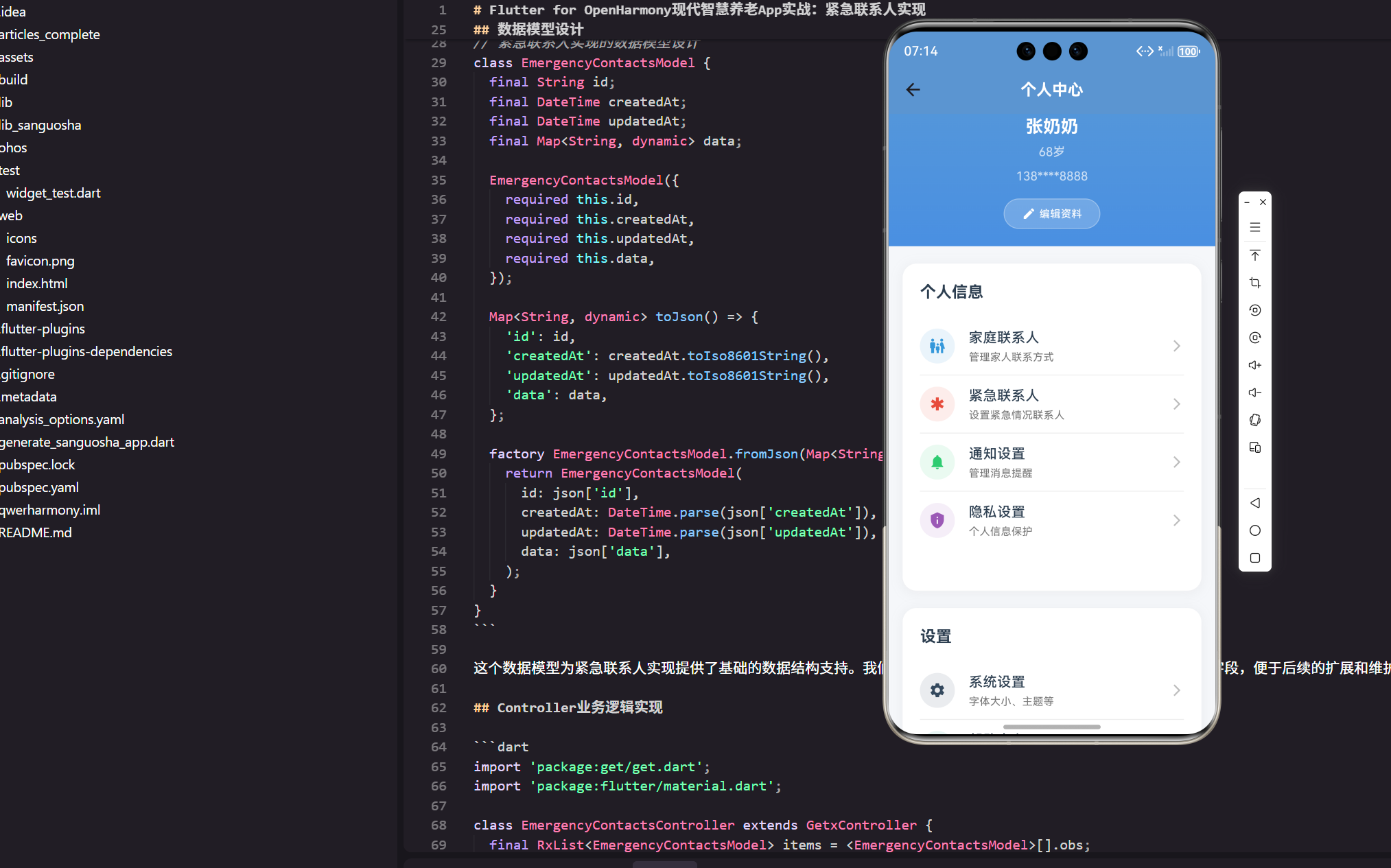Tap the family contacts people icon

point(937,346)
